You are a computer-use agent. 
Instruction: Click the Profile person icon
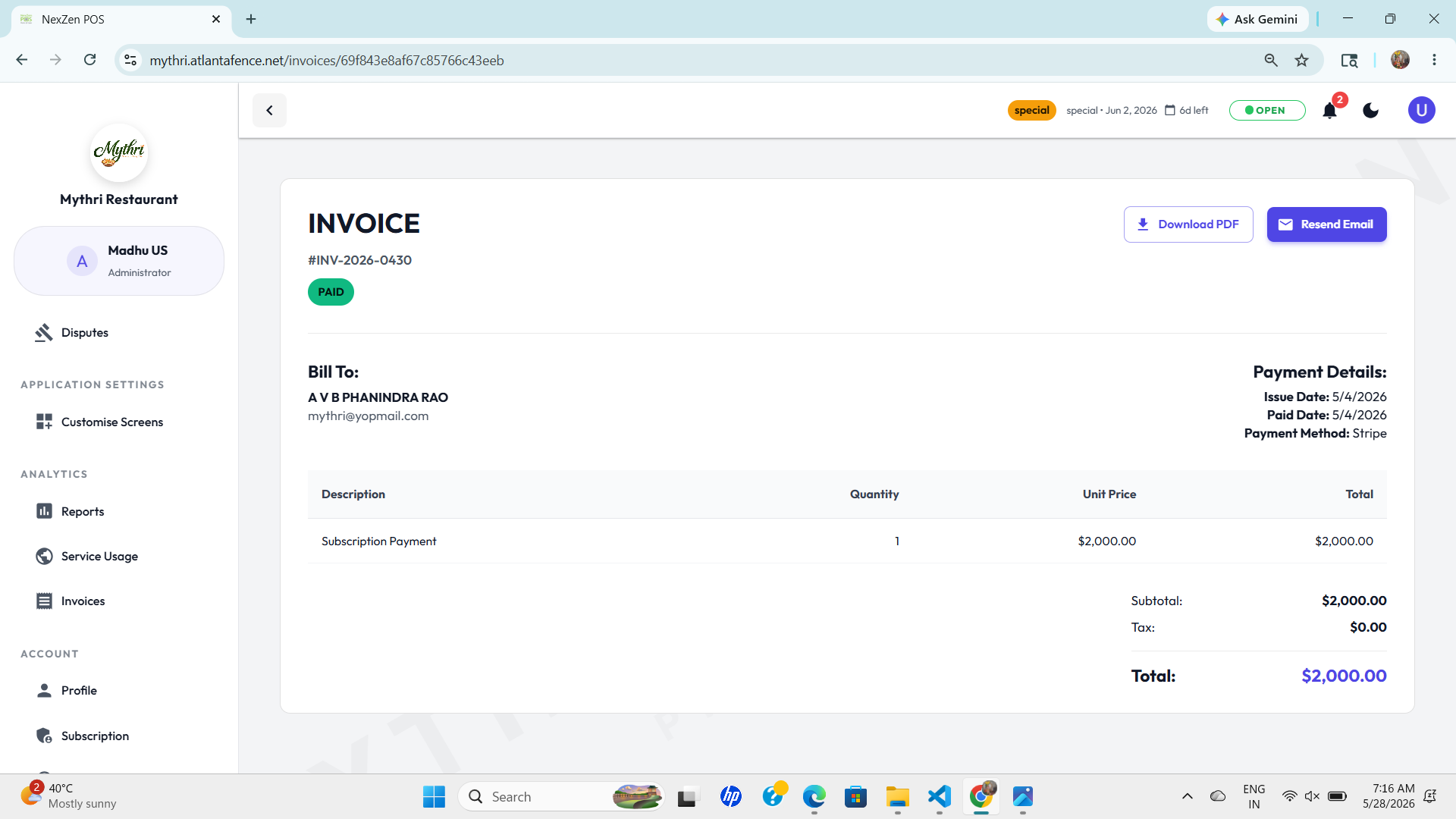click(44, 690)
